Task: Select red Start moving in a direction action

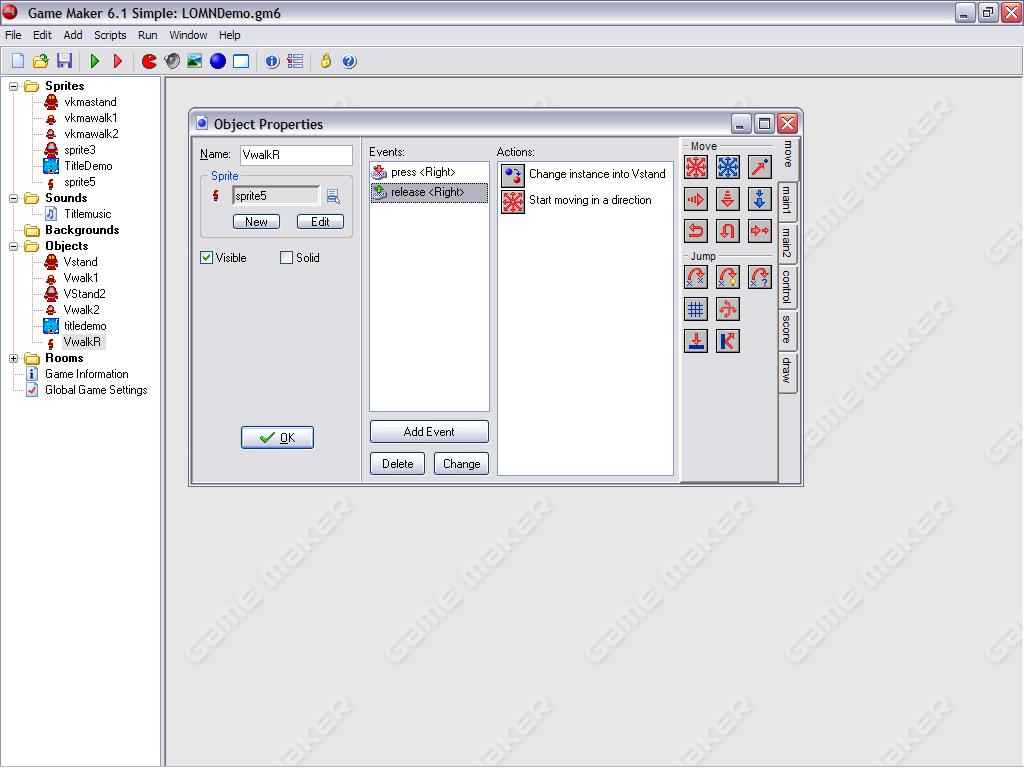Action: pyautogui.click(x=696, y=167)
